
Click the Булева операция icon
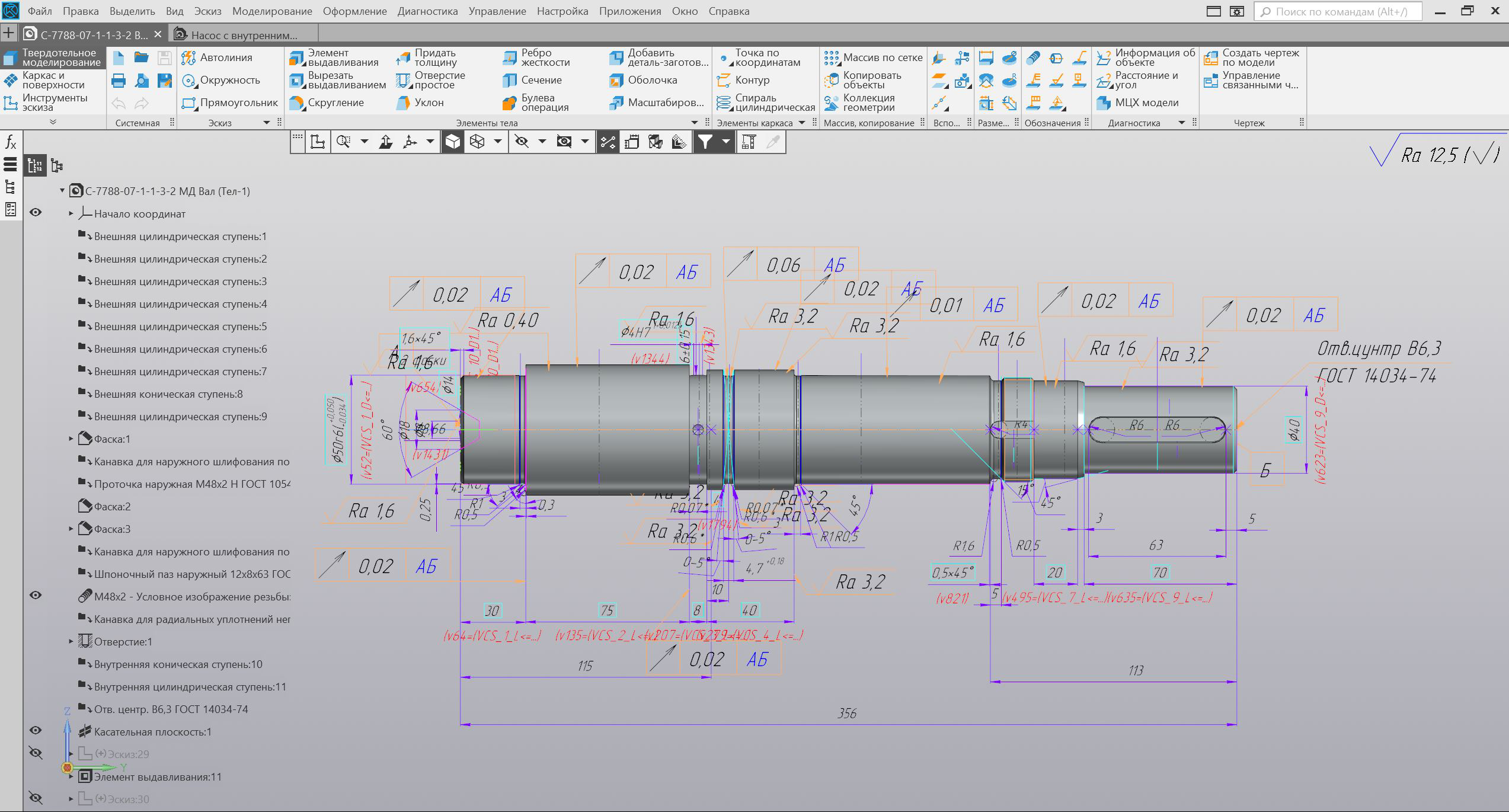510,103
